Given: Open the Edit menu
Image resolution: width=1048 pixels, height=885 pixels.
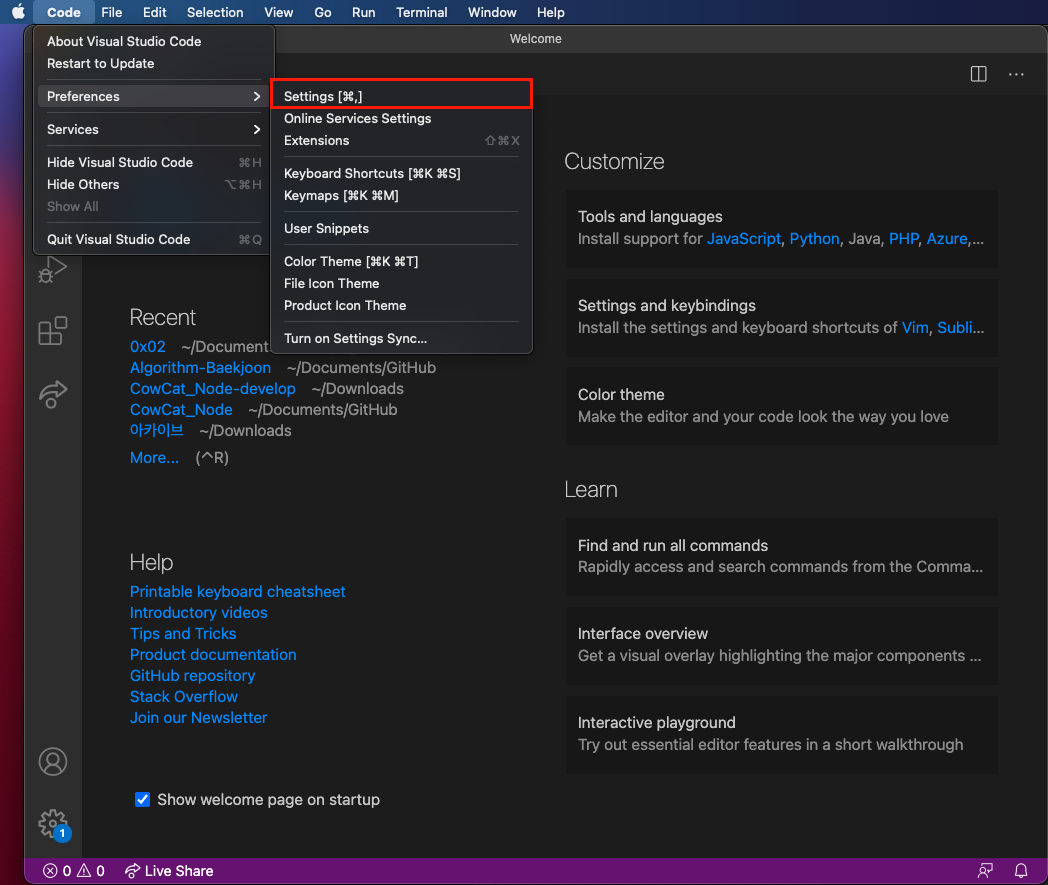Looking at the screenshot, I should tap(154, 12).
